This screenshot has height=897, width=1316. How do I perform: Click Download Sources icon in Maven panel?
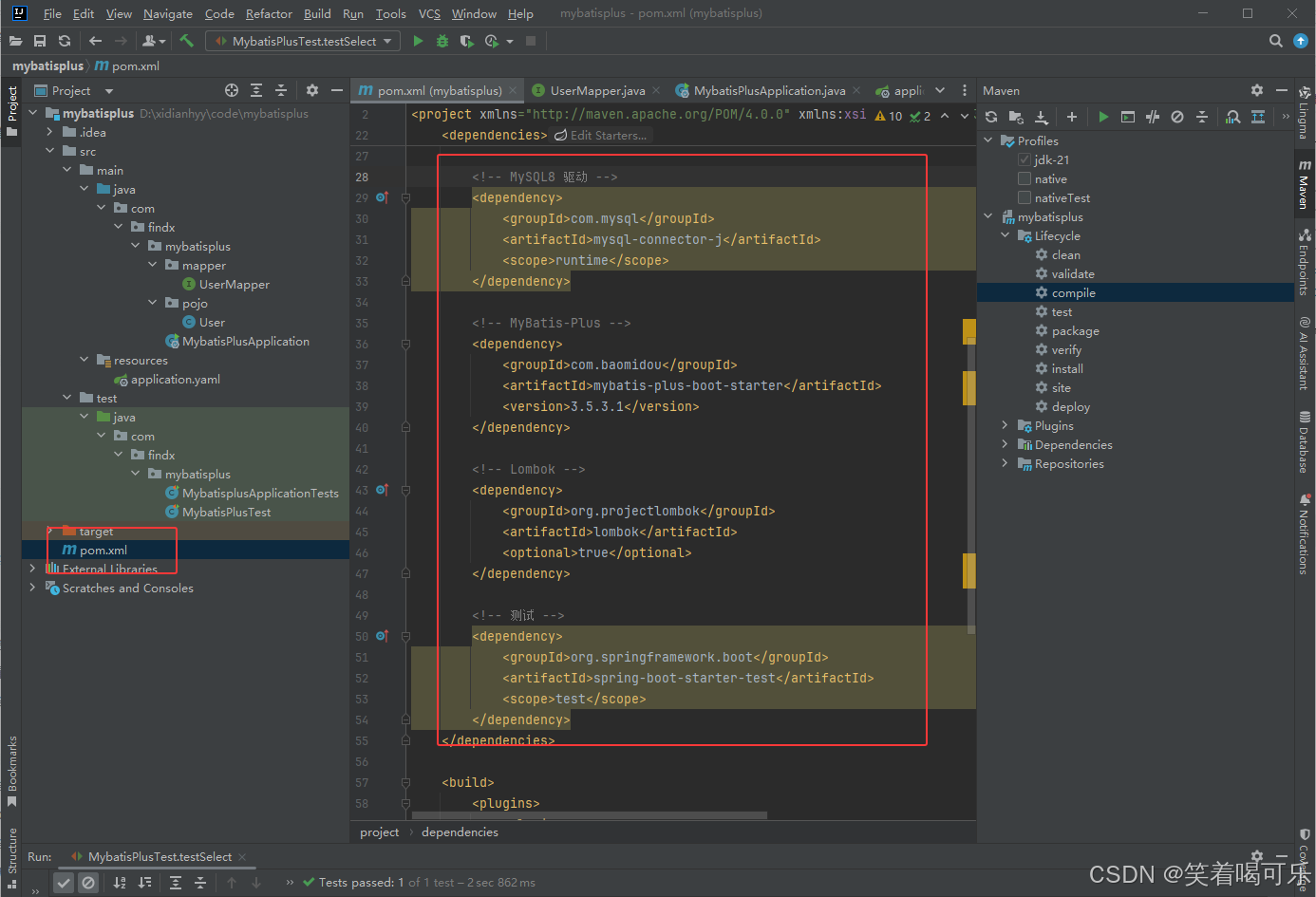(x=1042, y=117)
